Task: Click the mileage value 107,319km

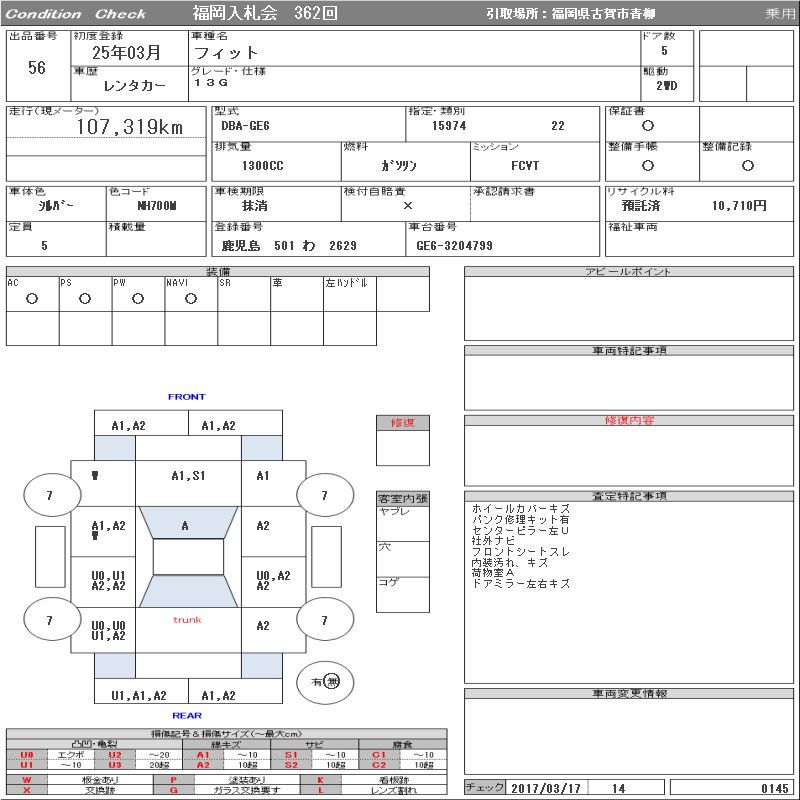Action: (x=130, y=127)
